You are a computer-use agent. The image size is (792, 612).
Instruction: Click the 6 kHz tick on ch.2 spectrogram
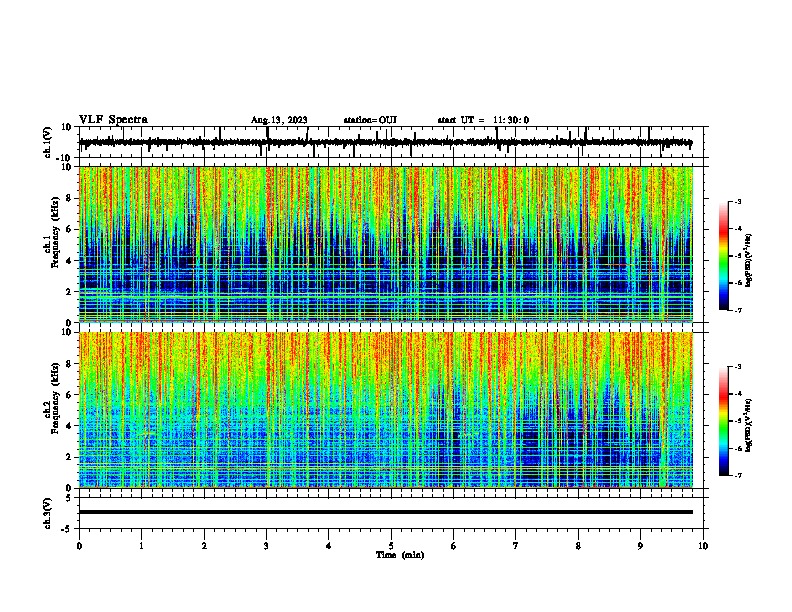click(x=68, y=395)
